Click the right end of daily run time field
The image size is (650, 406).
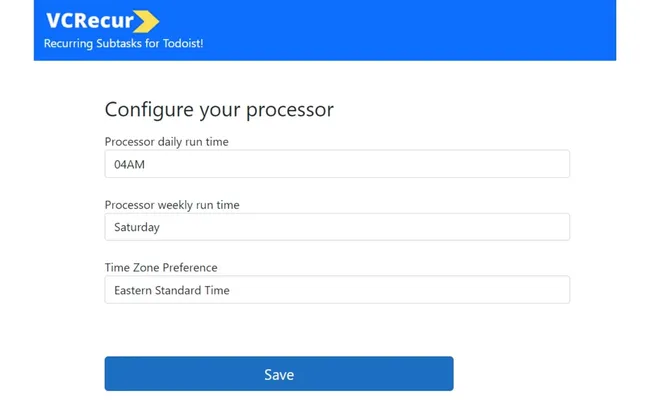(x=555, y=164)
